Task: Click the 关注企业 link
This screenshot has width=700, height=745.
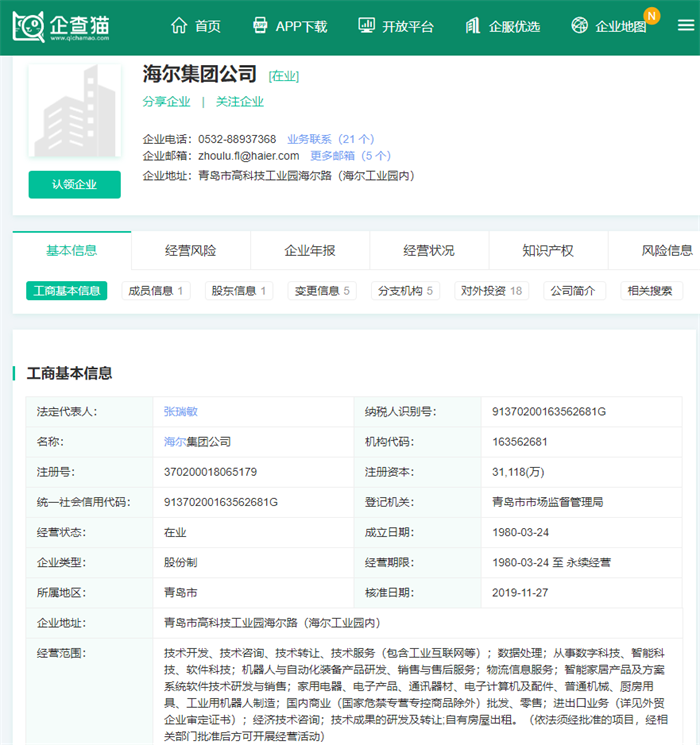Action: 240,102
